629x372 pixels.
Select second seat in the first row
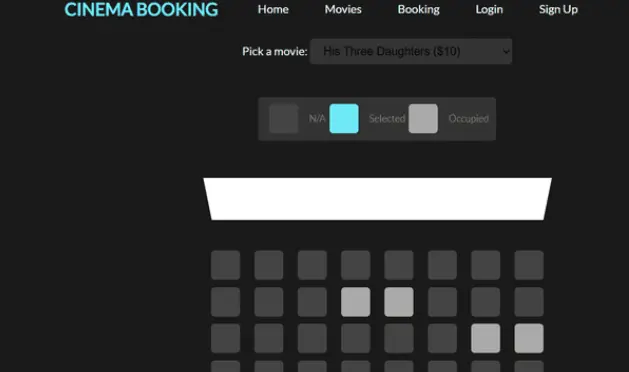269,265
